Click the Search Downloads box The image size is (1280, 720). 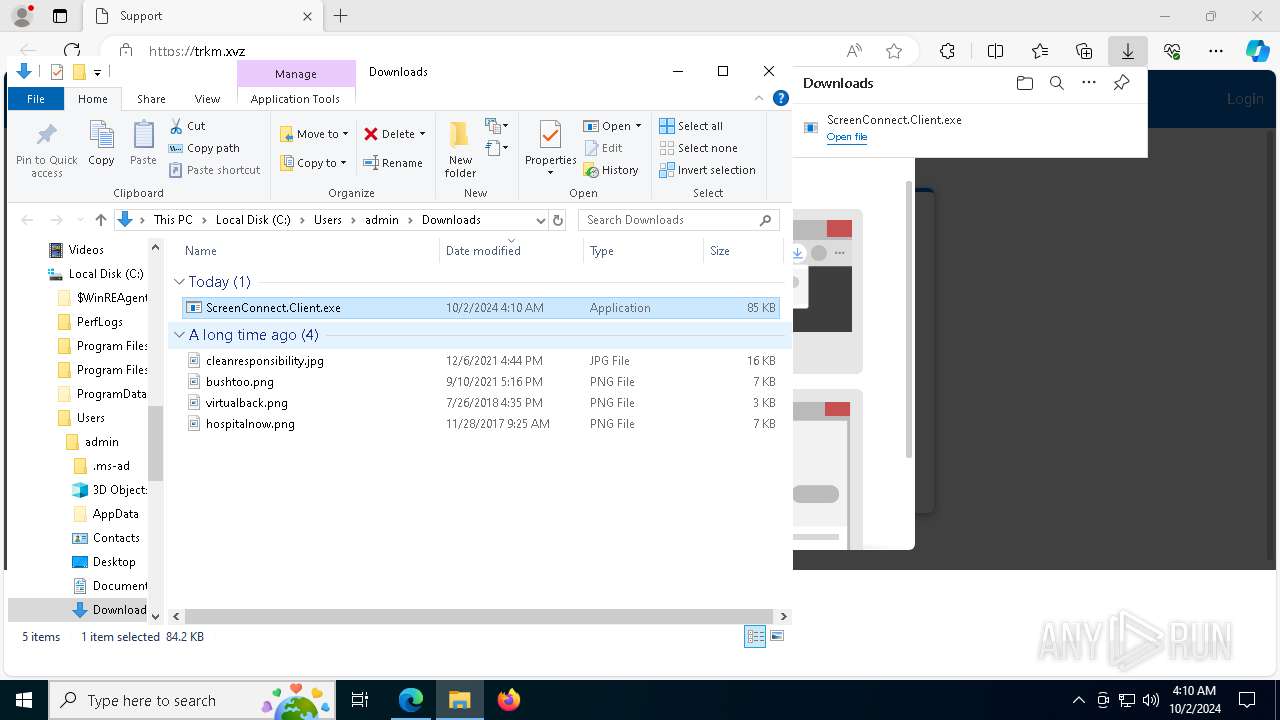point(679,220)
